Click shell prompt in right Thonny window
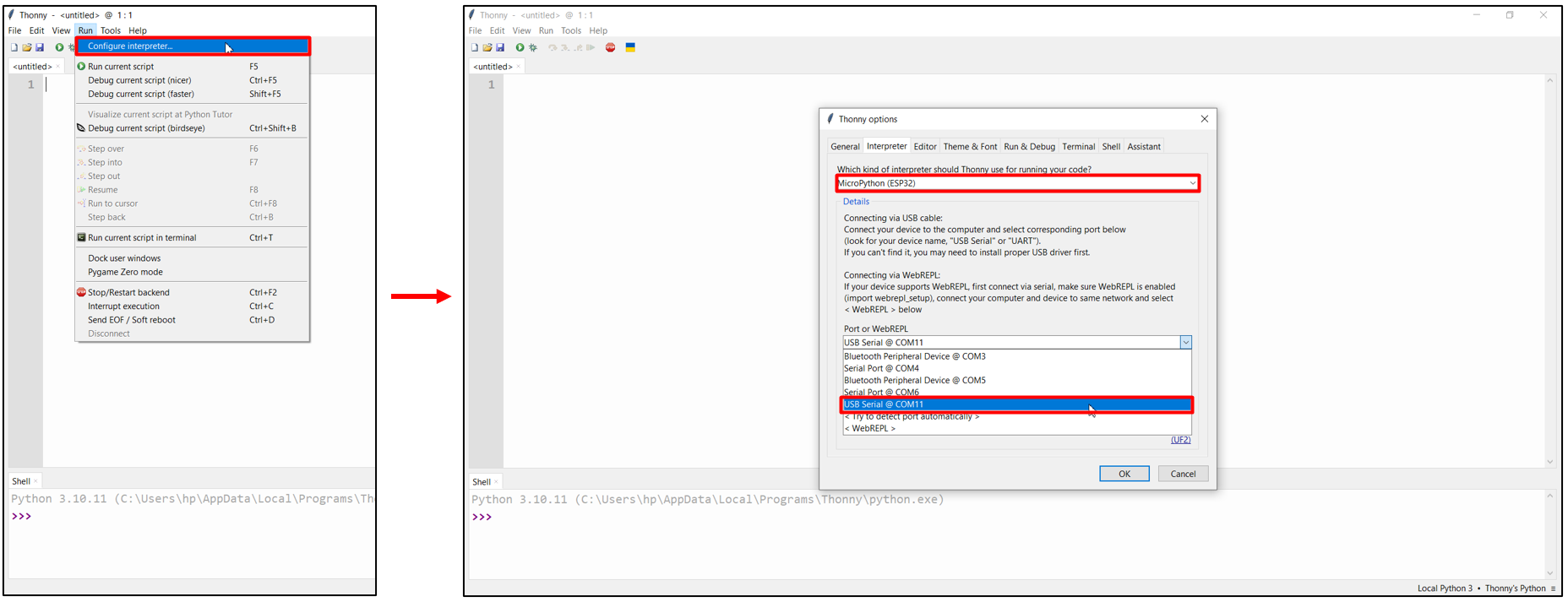This screenshot has width=1568, height=602. (x=482, y=517)
